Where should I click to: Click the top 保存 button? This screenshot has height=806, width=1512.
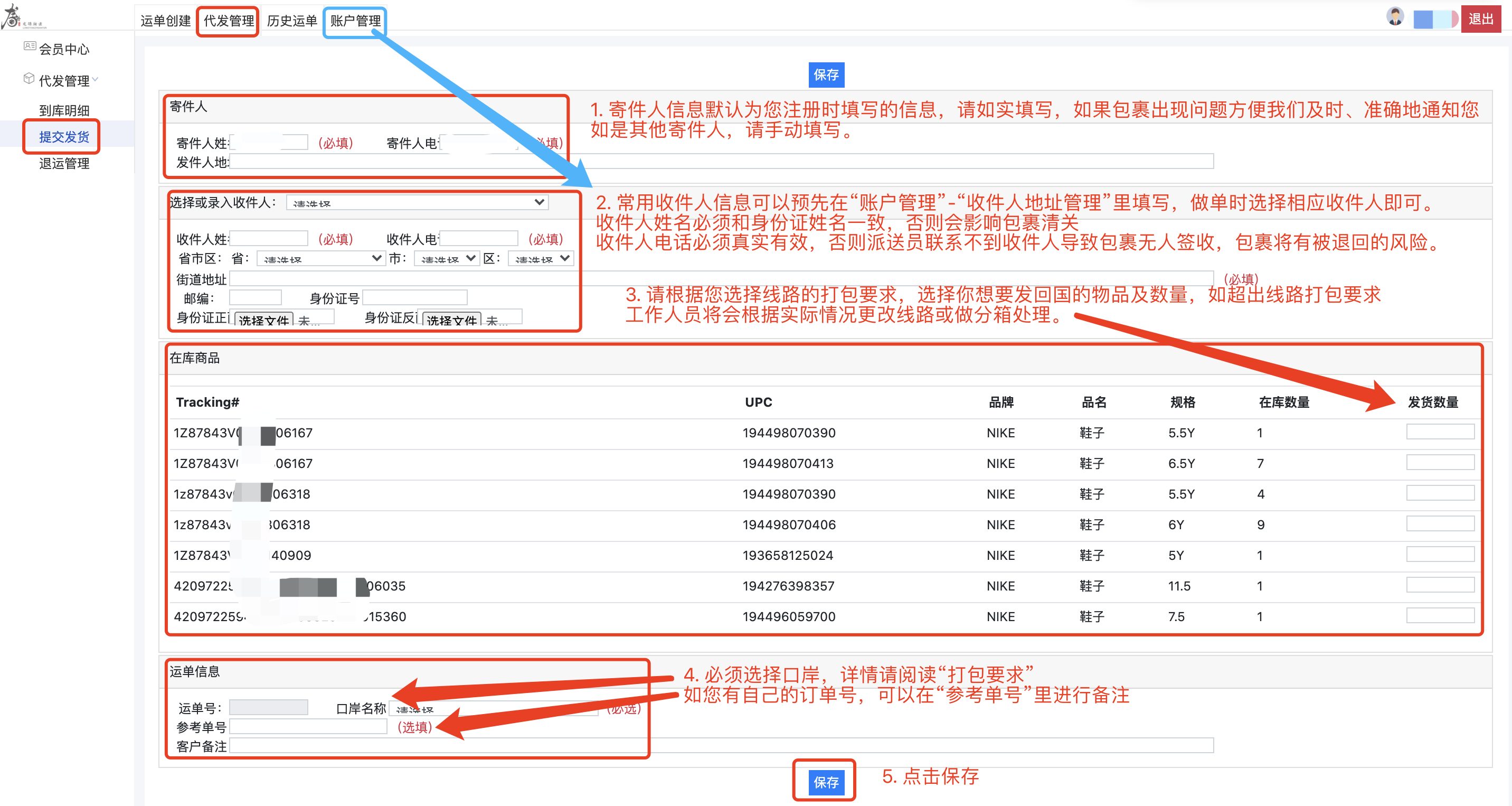coord(826,74)
